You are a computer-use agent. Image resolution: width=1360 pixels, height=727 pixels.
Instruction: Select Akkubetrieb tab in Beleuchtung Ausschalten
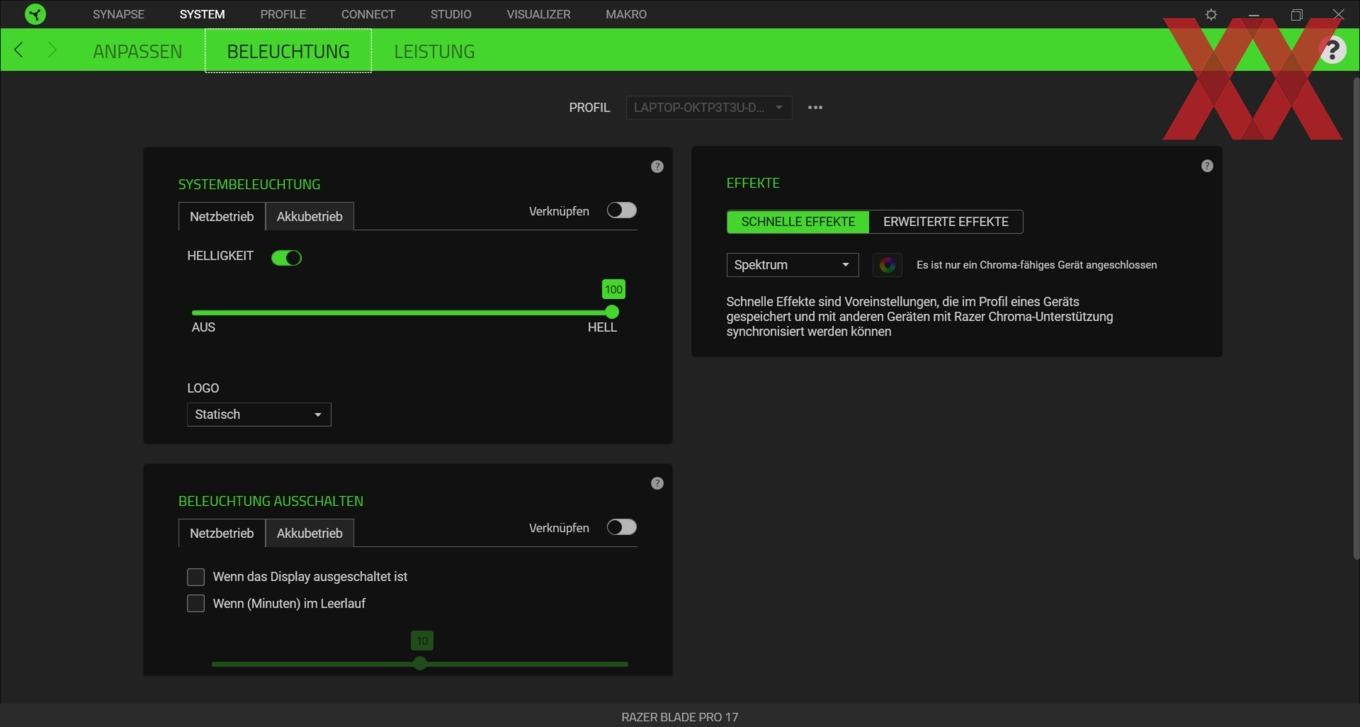pos(310,533)
